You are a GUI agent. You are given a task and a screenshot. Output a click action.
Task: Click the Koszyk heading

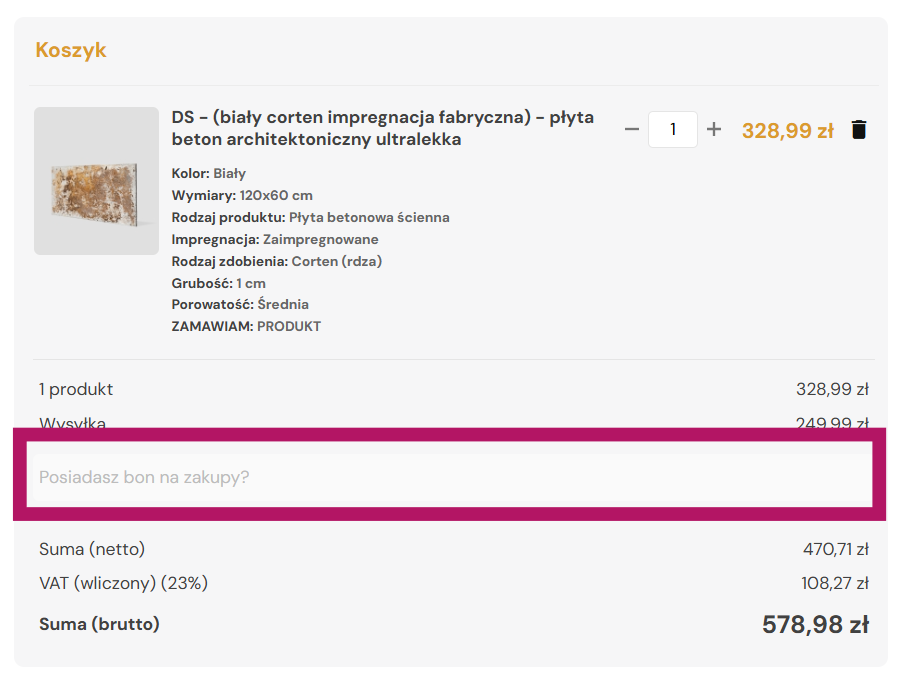point(71,50)
